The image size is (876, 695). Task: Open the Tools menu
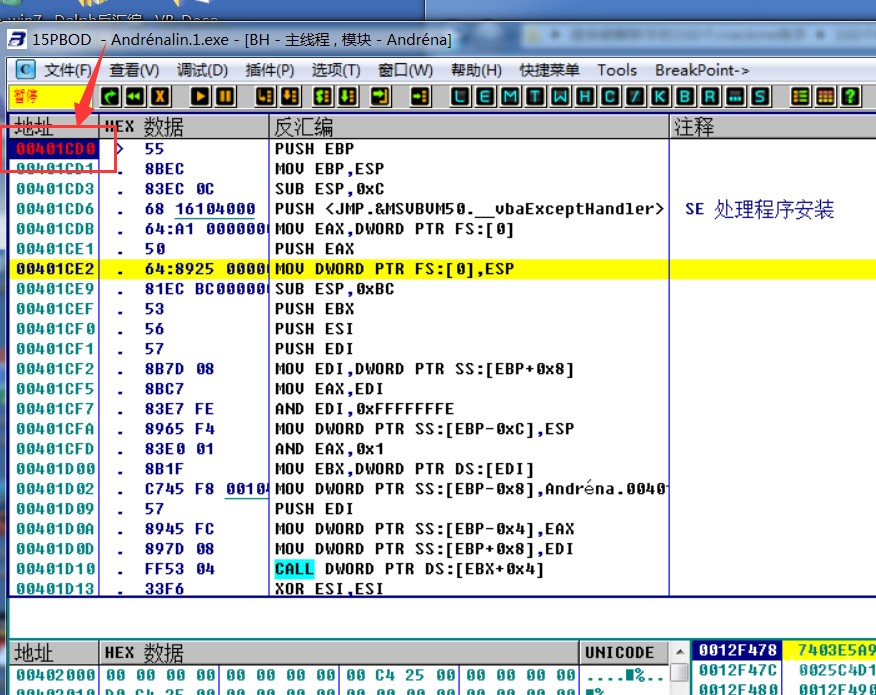[x=617, y=70]
